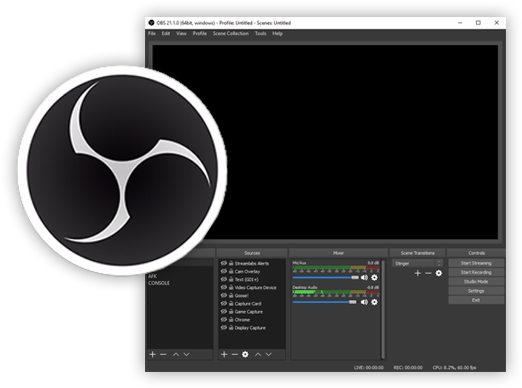Click the lock icon beside Cam Overlay
The width and height of the screenshot is (522, 388).
point(231,271)
